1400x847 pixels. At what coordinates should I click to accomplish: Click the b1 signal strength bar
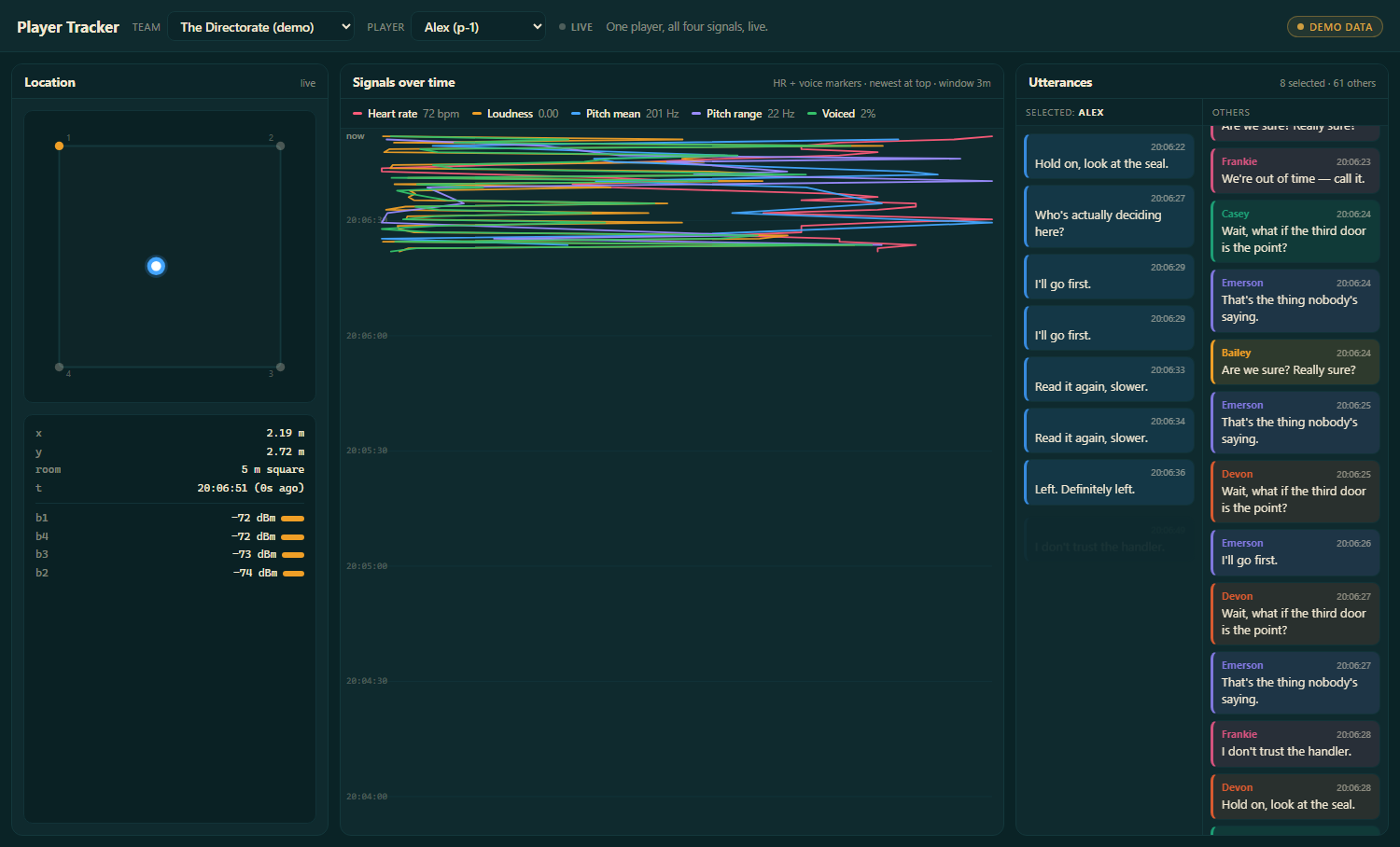[x=293, y=518]
